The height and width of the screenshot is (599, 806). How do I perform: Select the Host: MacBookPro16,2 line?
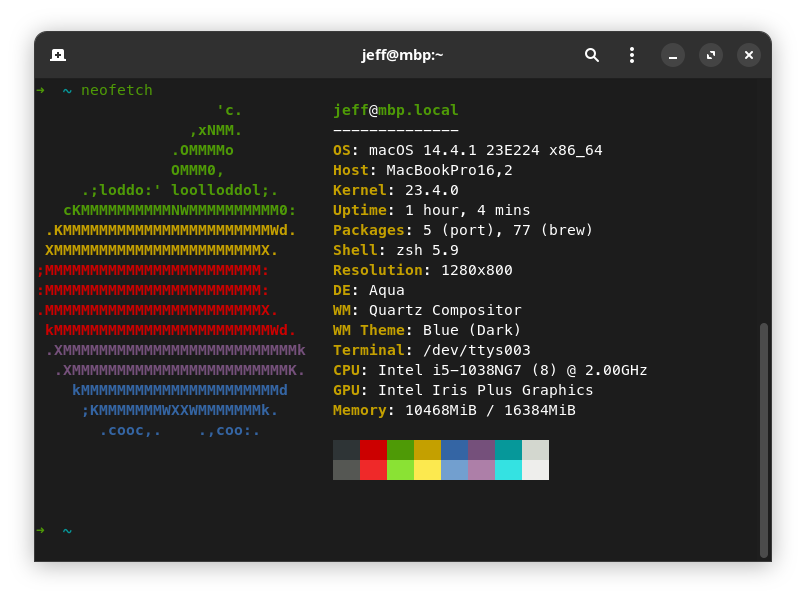click(423, 170)
